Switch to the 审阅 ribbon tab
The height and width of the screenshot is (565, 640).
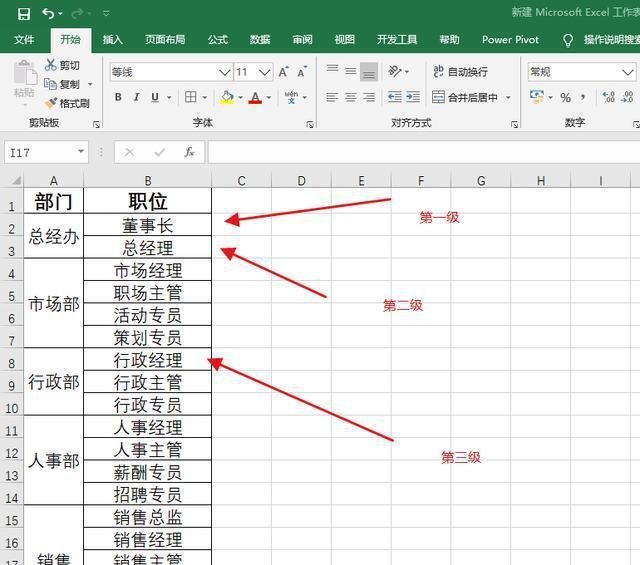[302, 40]
